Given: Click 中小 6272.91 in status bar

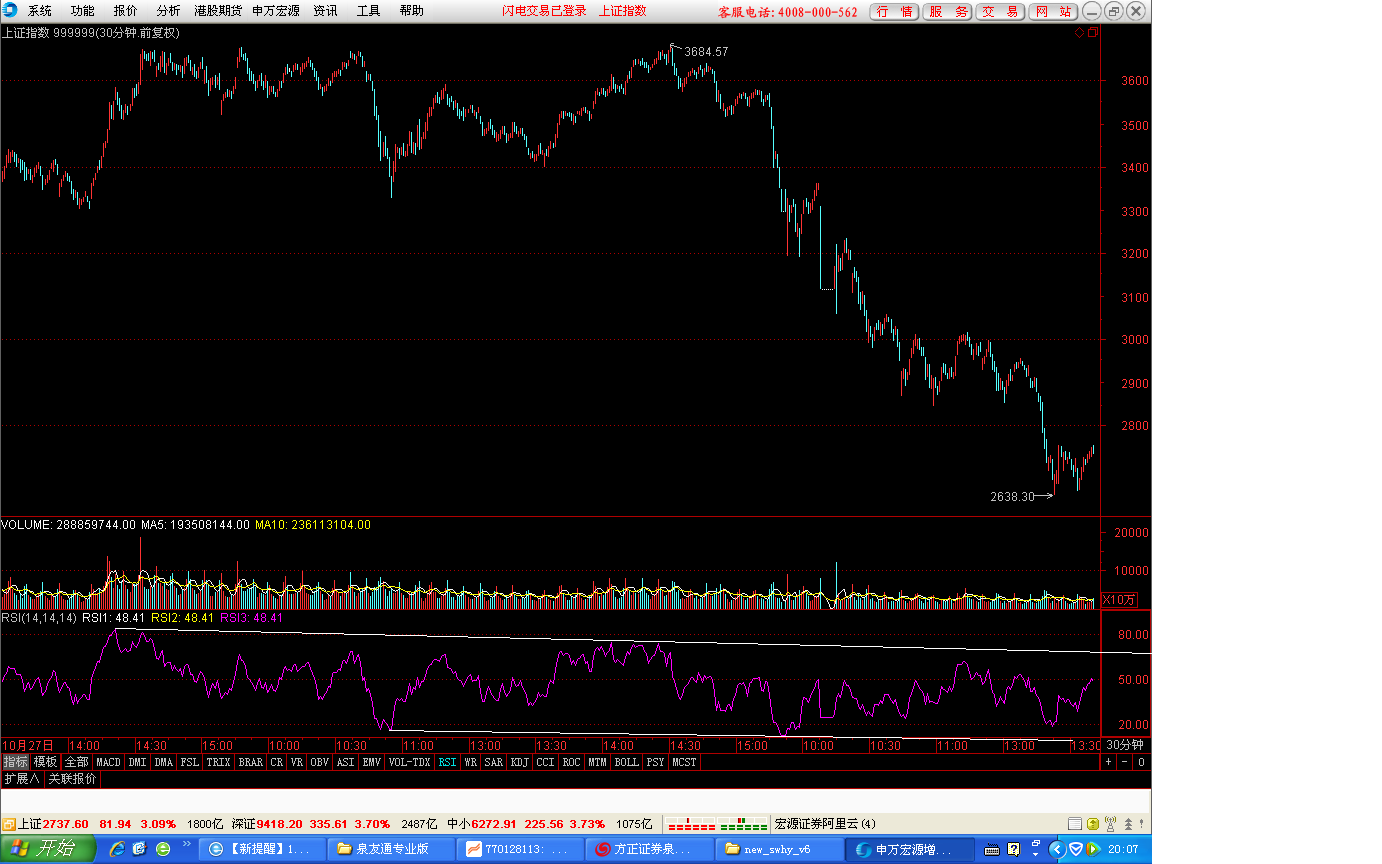Looking at the screenshot, I should pos(482,824).
